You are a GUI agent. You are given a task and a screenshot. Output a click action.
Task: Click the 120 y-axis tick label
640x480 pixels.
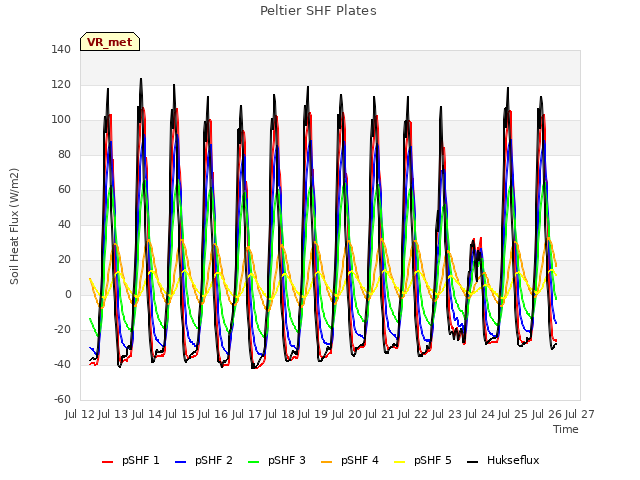click(61, 84)
